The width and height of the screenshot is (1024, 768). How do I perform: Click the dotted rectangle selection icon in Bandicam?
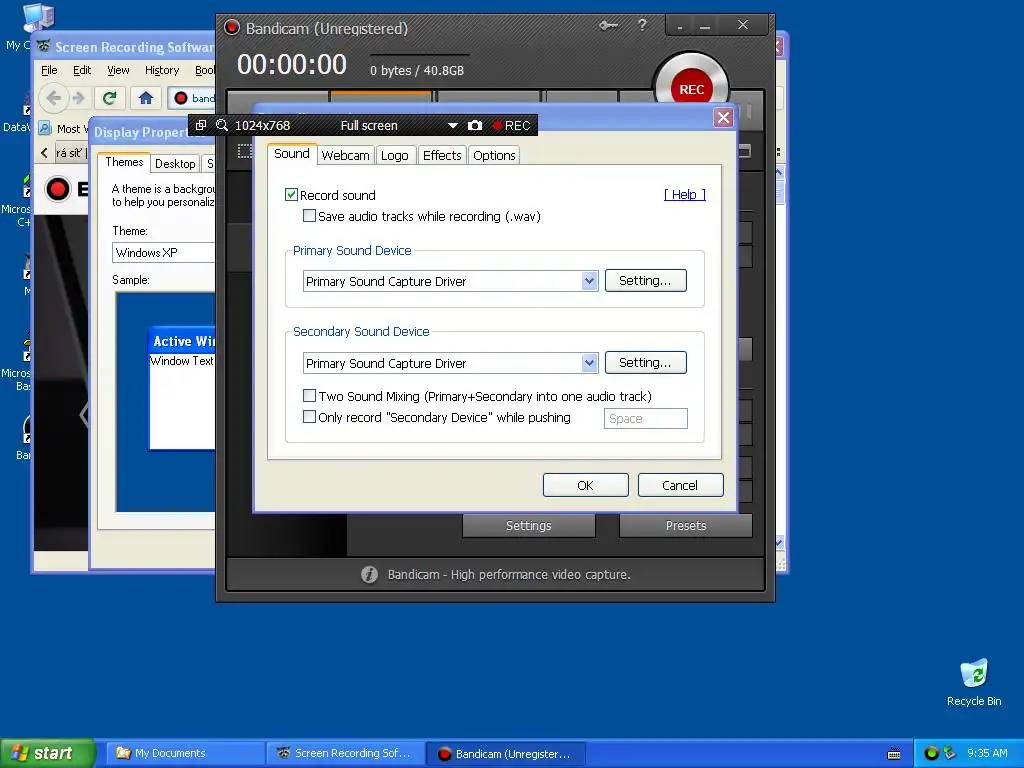coord(244,152)
